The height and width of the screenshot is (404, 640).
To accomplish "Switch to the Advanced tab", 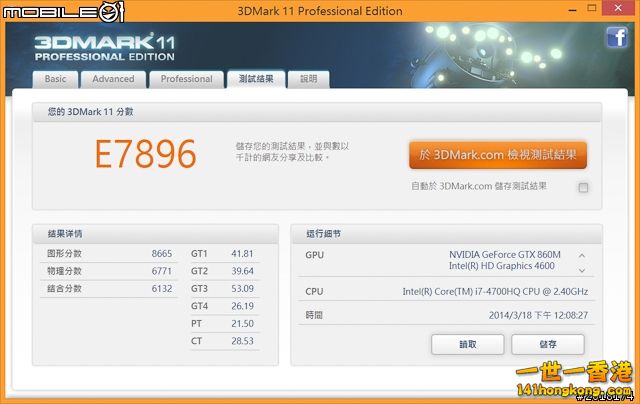I will click(113, 79).
